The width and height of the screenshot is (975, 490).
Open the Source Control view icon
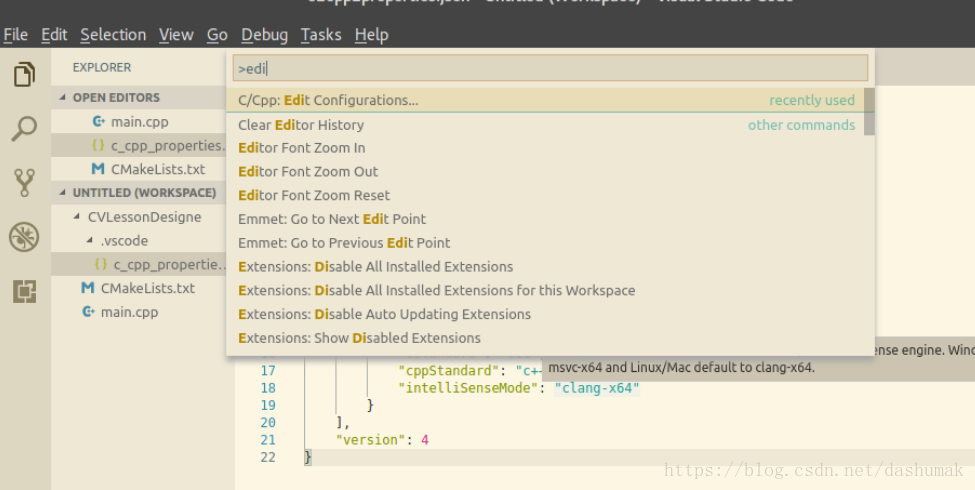pos(24,183)
